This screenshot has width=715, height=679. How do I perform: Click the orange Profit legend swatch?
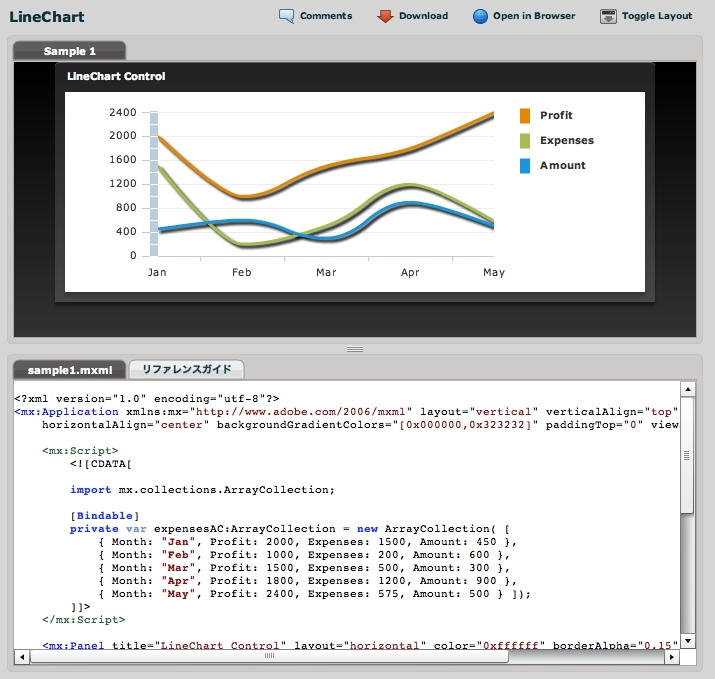[525, 115]
